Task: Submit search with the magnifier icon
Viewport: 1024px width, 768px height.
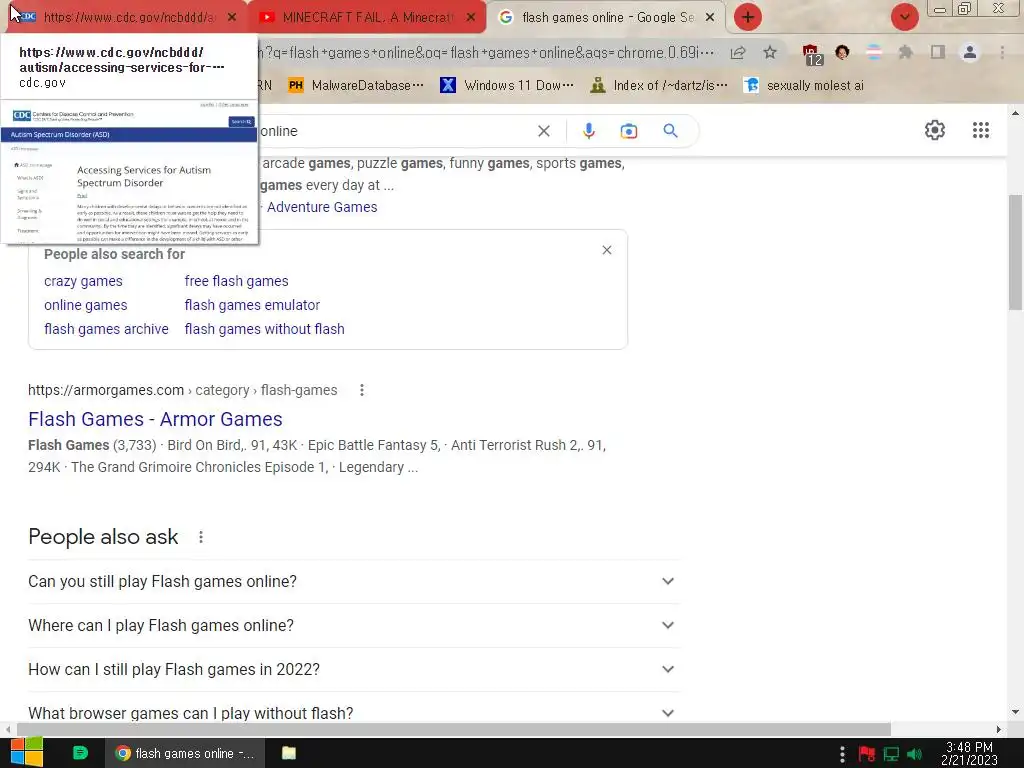Action: tap(670, 131)
